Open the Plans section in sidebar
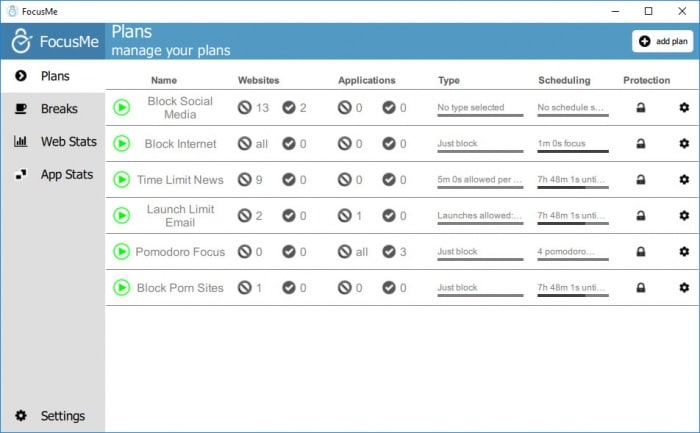This screenshot has height=433, width=700. coord(53,76)
